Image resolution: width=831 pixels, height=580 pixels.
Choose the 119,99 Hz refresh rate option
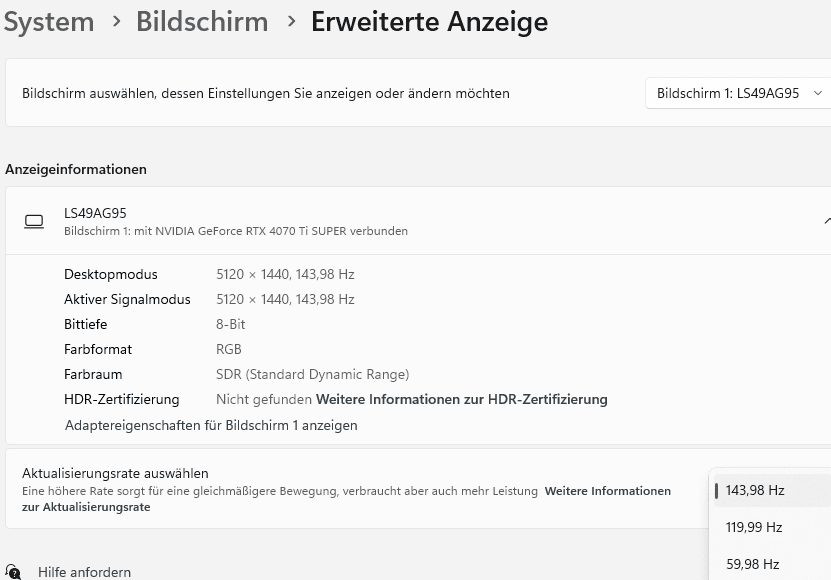[x=754, y=527]
